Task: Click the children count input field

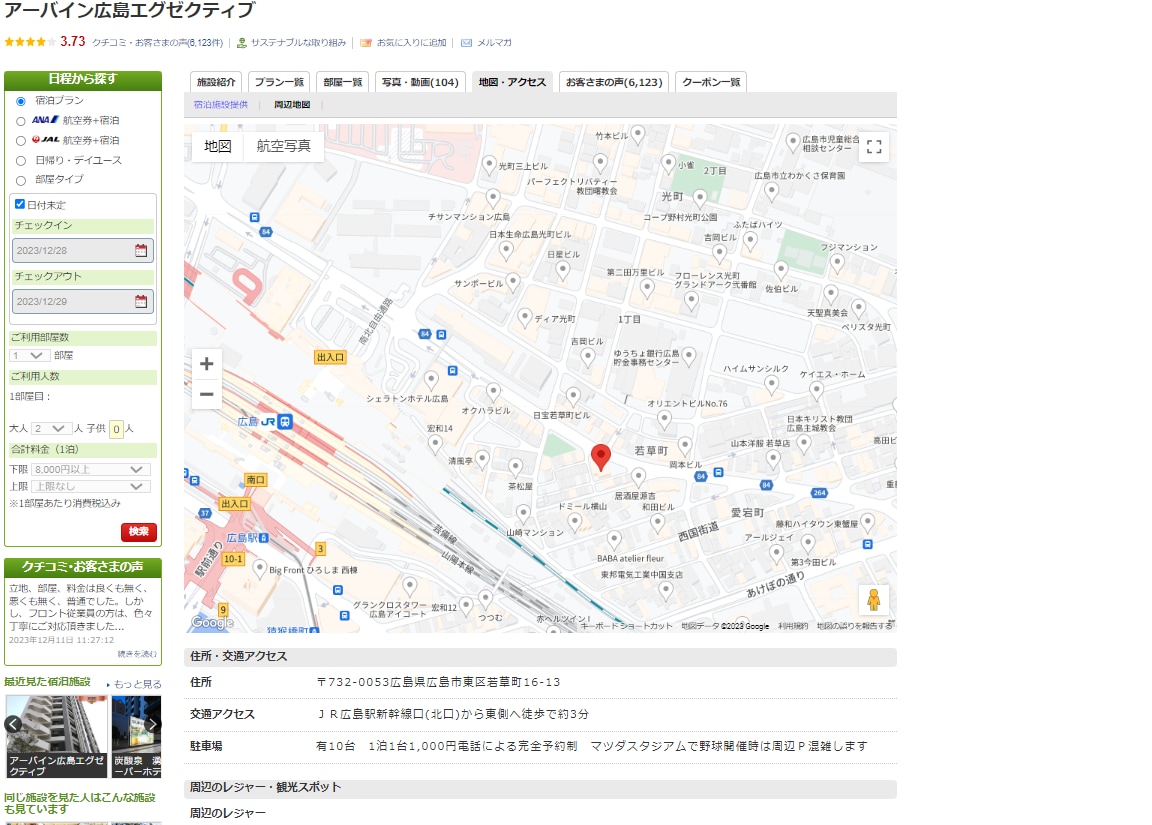Action: coord(116,429)
